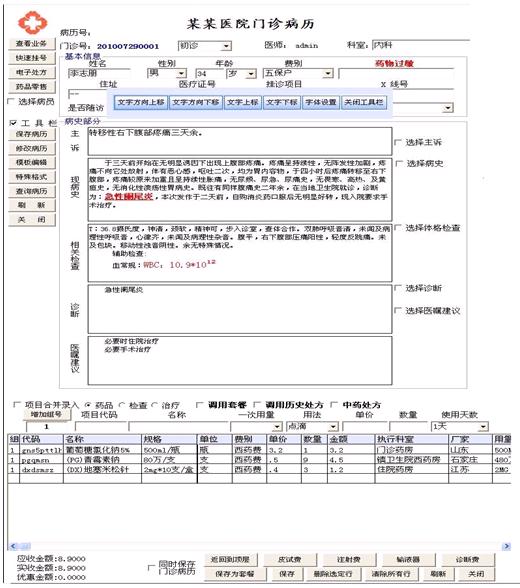Click 保存病历 to save the record
The image size is (520, 588).
point(31,134)
